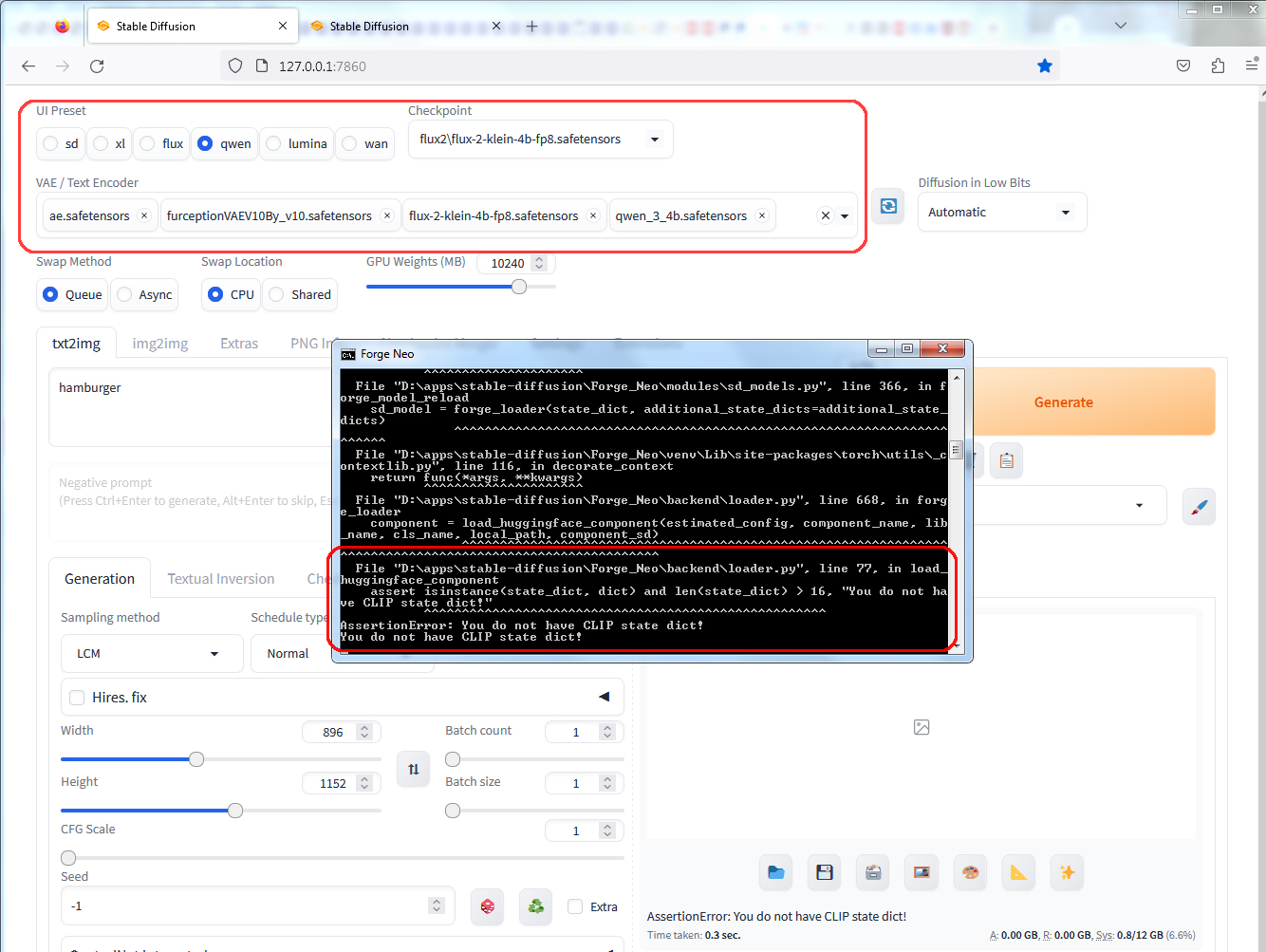Send image to inpaint palette icon
Screen dimensions: 1266x952
point(970,872)
